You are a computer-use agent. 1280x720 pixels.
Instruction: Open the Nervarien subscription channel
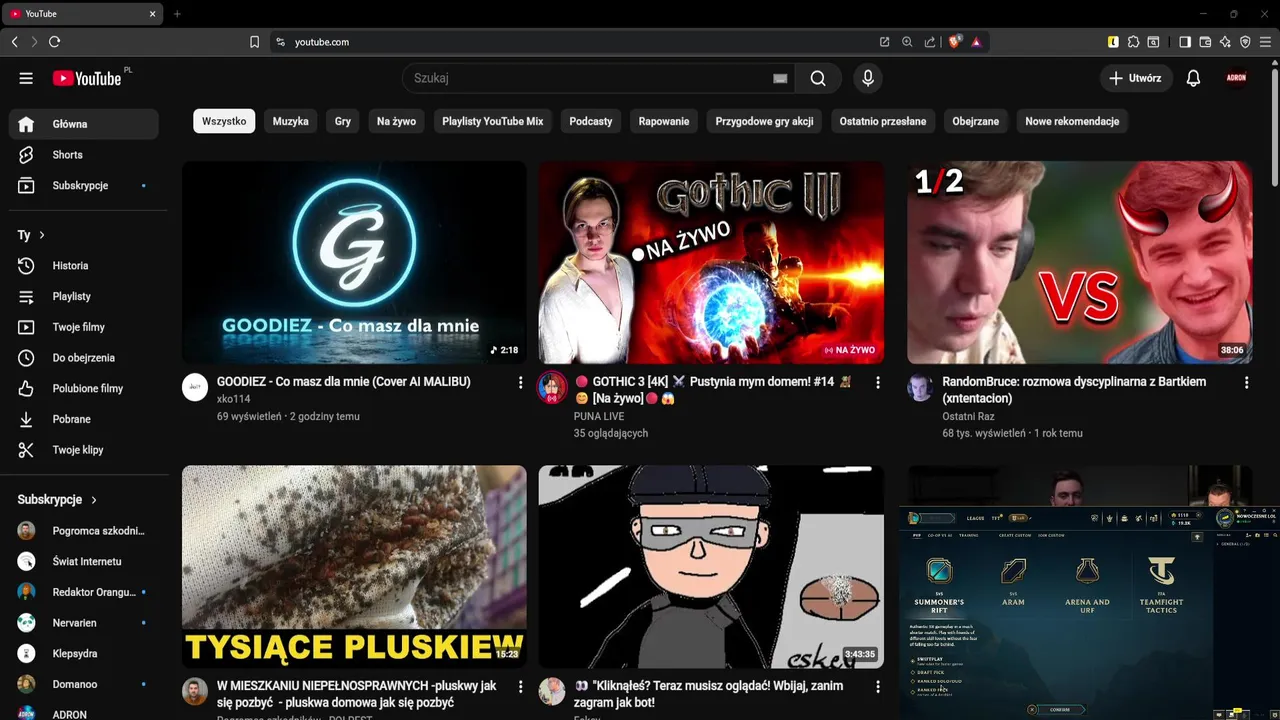pyautogui.click(x=84, y=623)
